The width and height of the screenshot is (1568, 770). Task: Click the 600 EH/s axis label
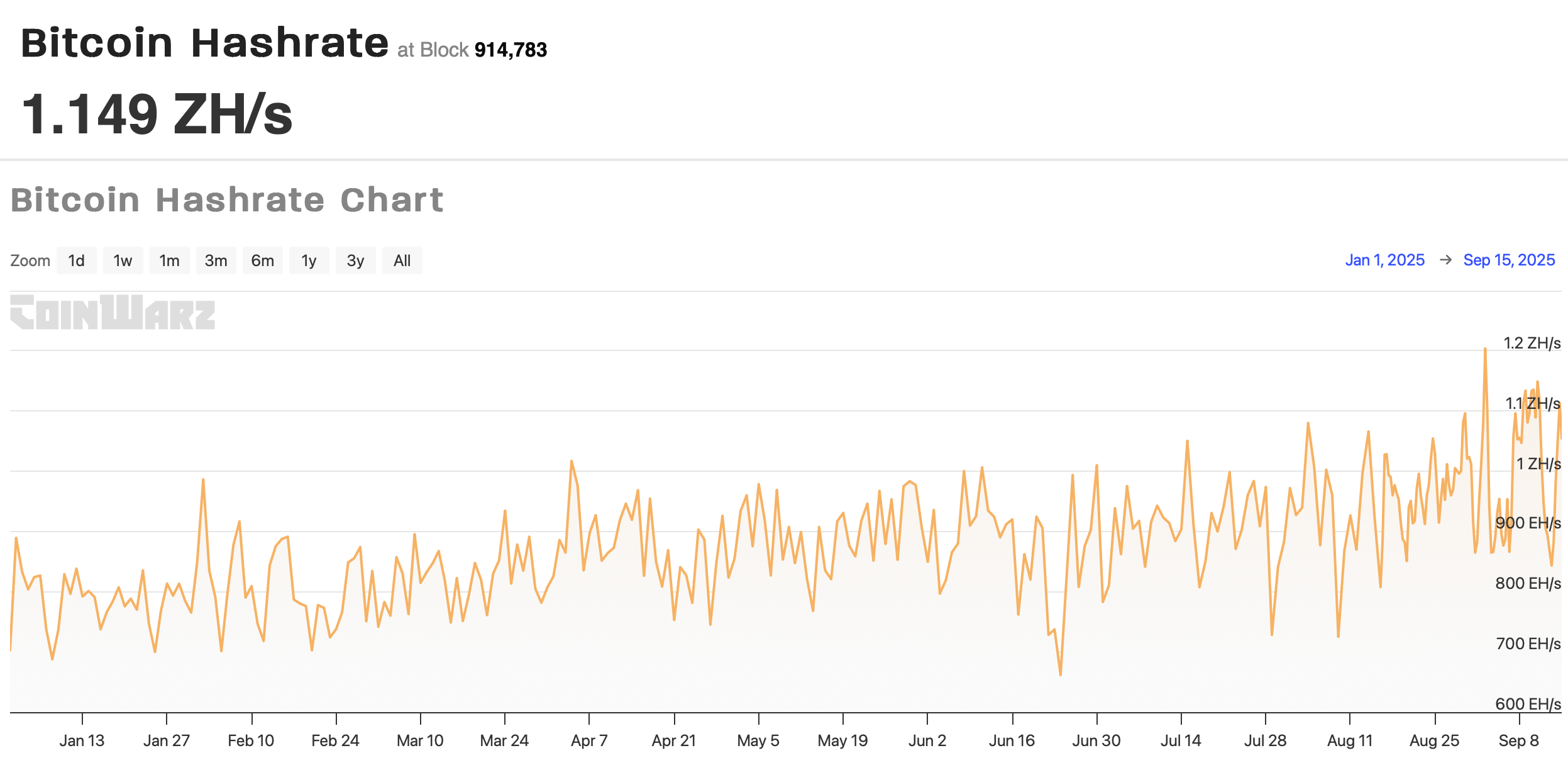[1528, 703]
